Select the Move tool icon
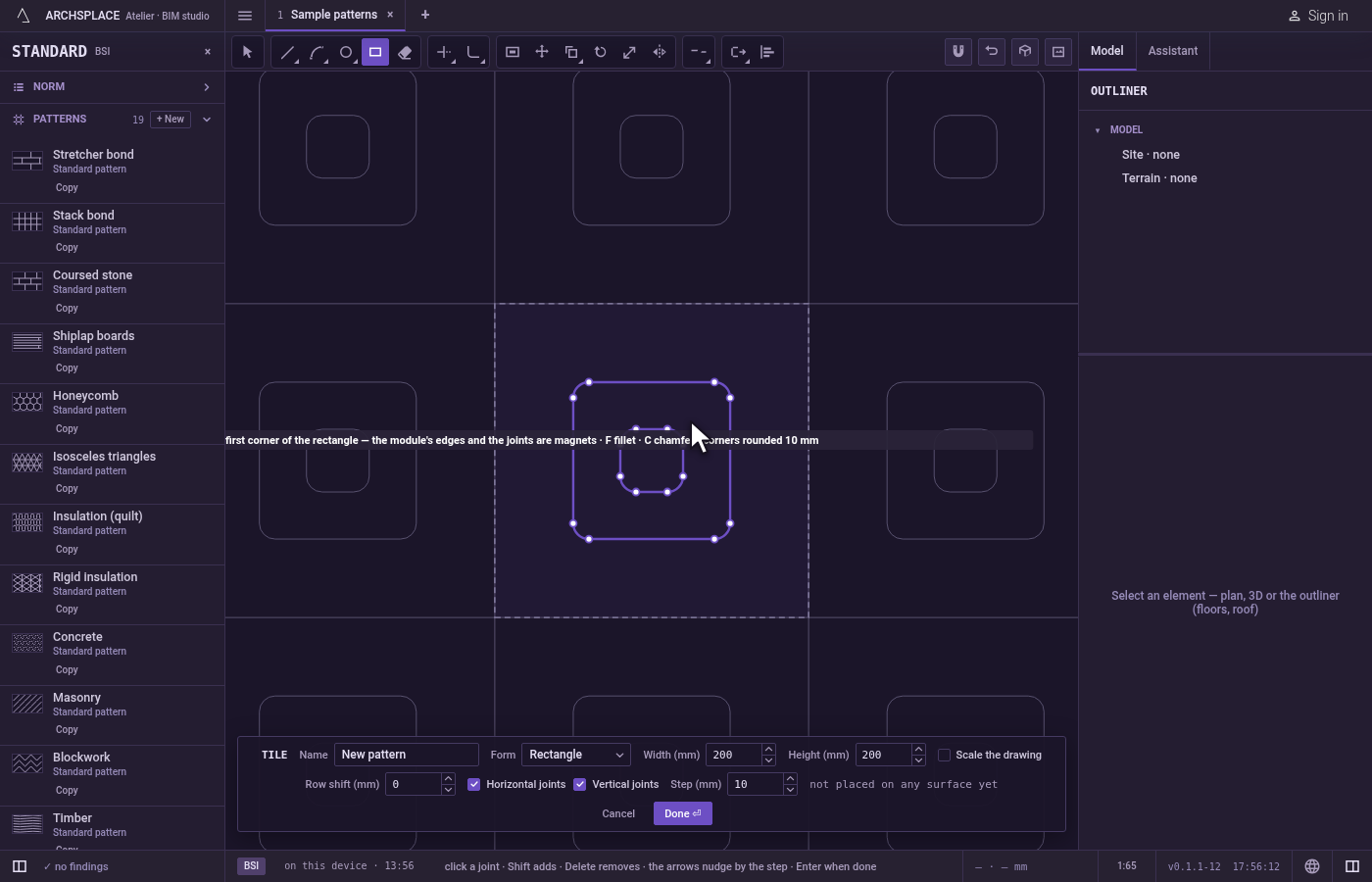The height and width of the screenshot is (882, 1372). (x=542, y=52)
